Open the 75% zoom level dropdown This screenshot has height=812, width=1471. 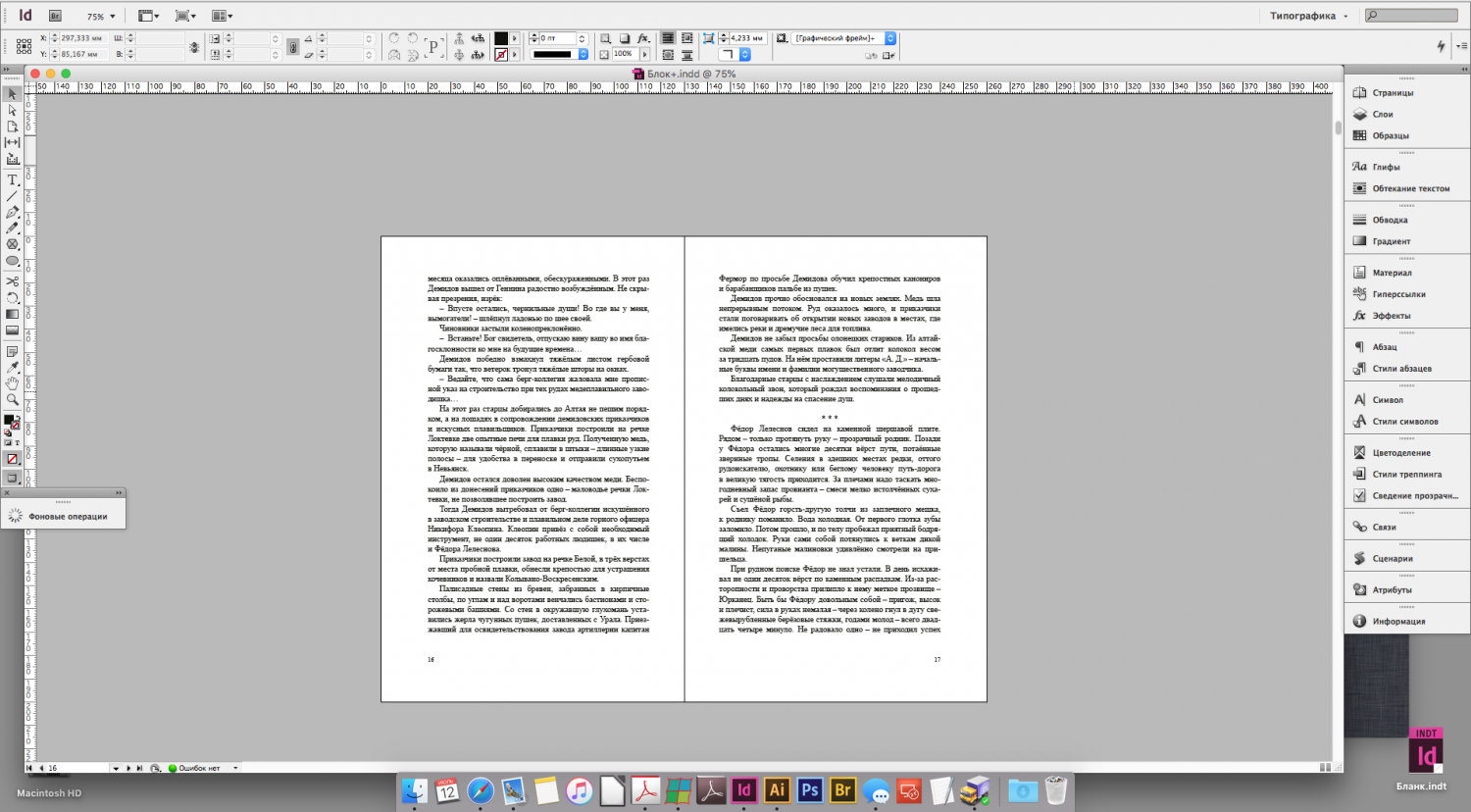[x=101, y=17]
